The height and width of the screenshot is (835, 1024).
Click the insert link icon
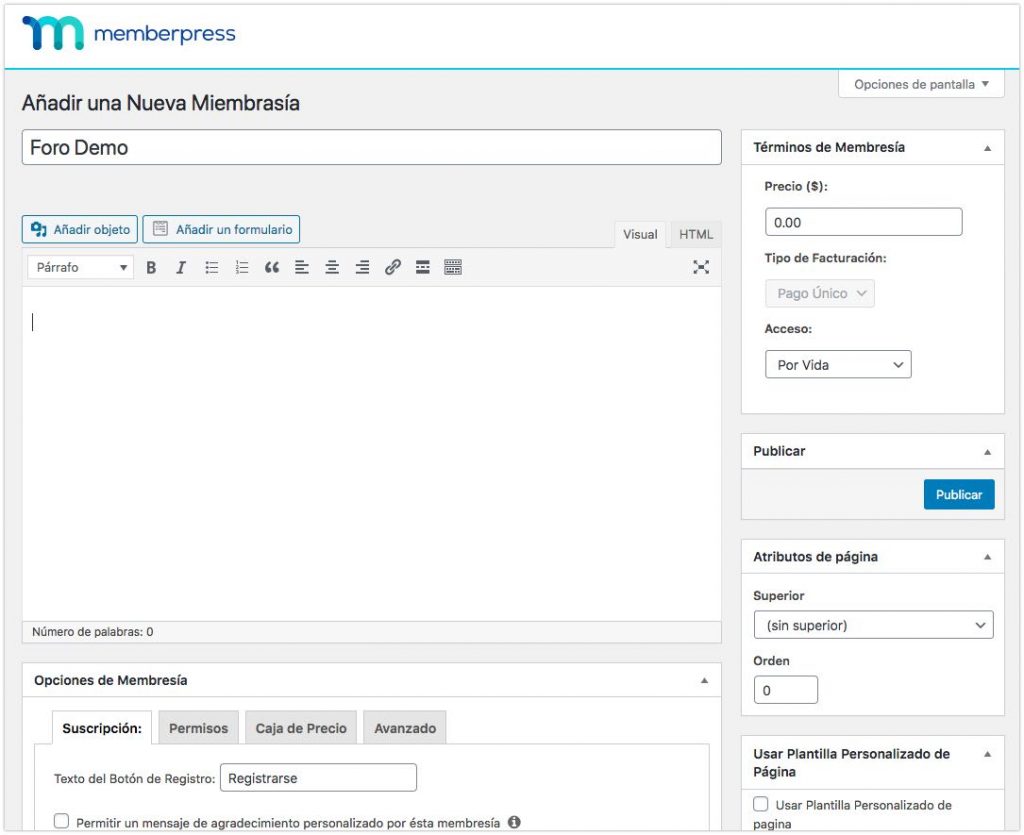392,267
